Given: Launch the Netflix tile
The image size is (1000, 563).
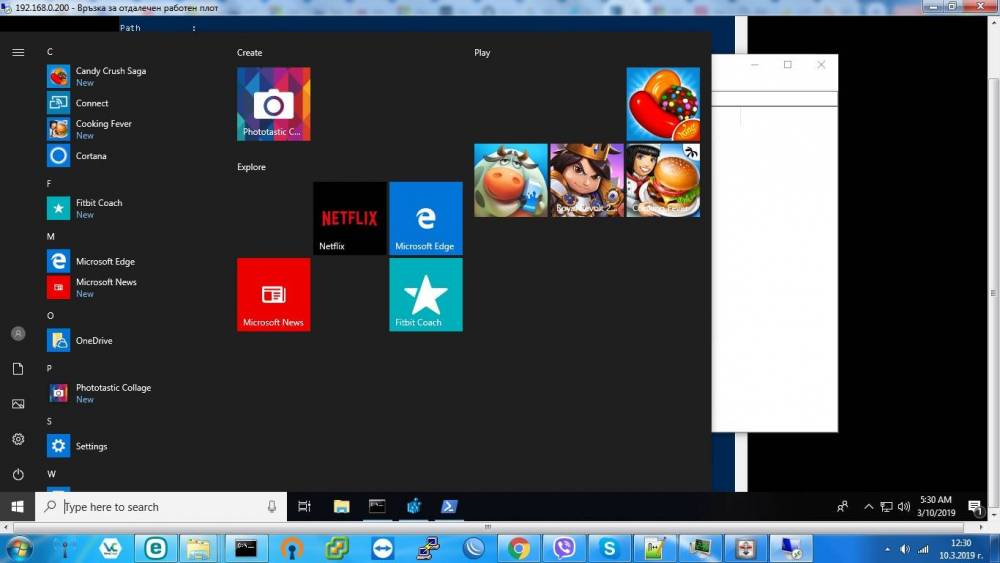Looking at the screenshot, I should [x=349, y=218].
